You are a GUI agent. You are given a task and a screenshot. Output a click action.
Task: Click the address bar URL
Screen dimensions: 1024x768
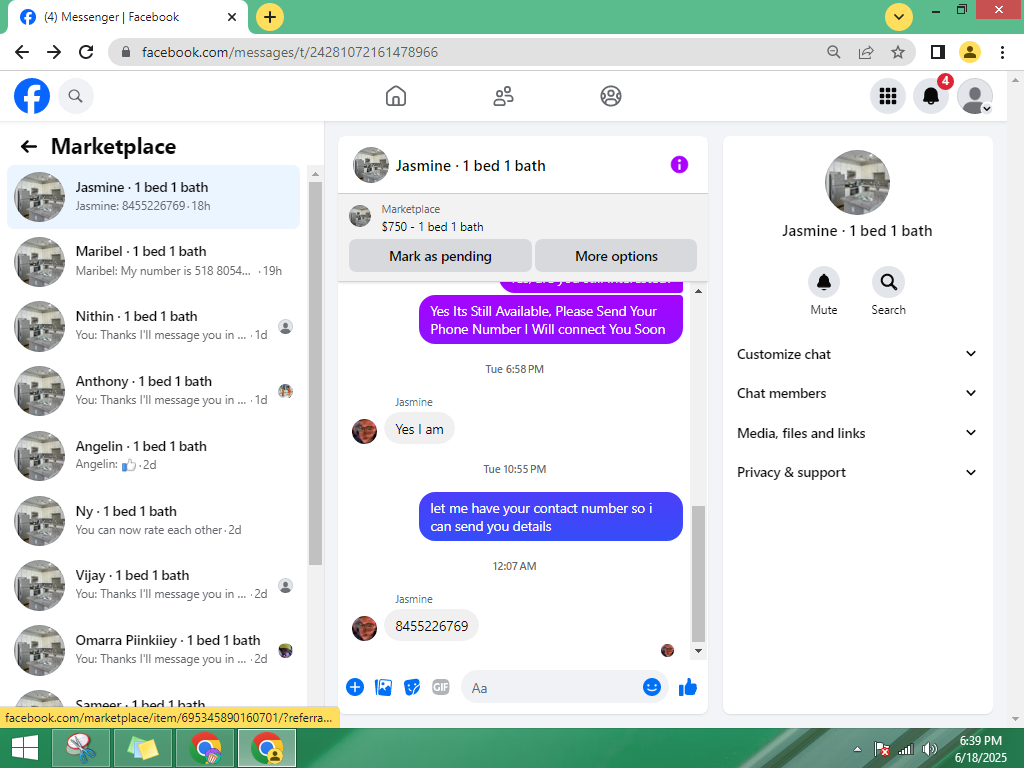[290, 52]
